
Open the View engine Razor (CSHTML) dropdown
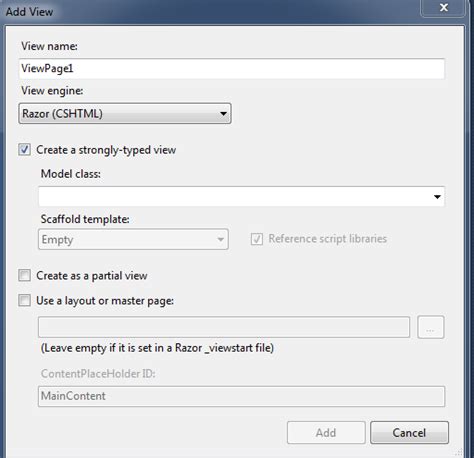125,114
